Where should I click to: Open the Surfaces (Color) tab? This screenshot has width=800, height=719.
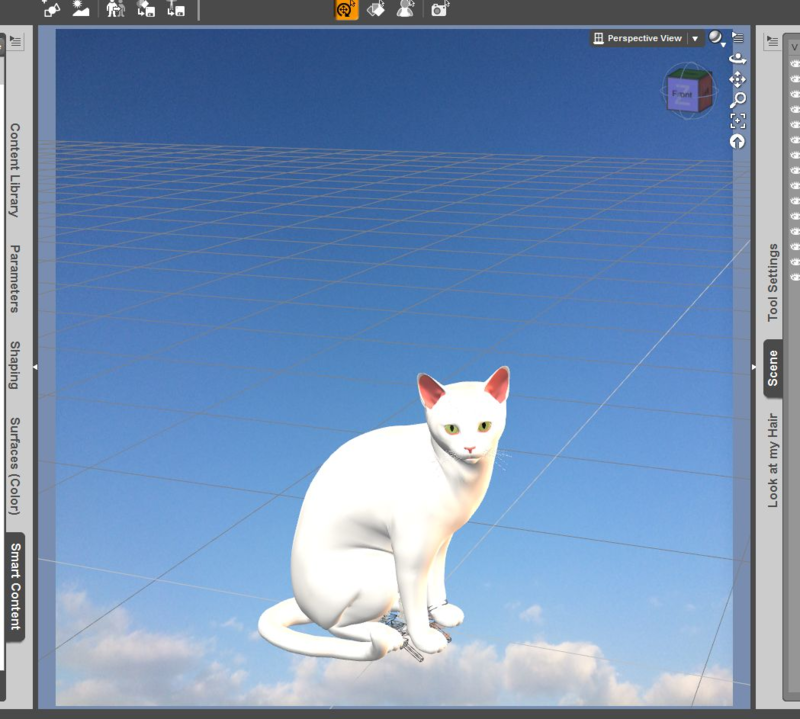15,466
